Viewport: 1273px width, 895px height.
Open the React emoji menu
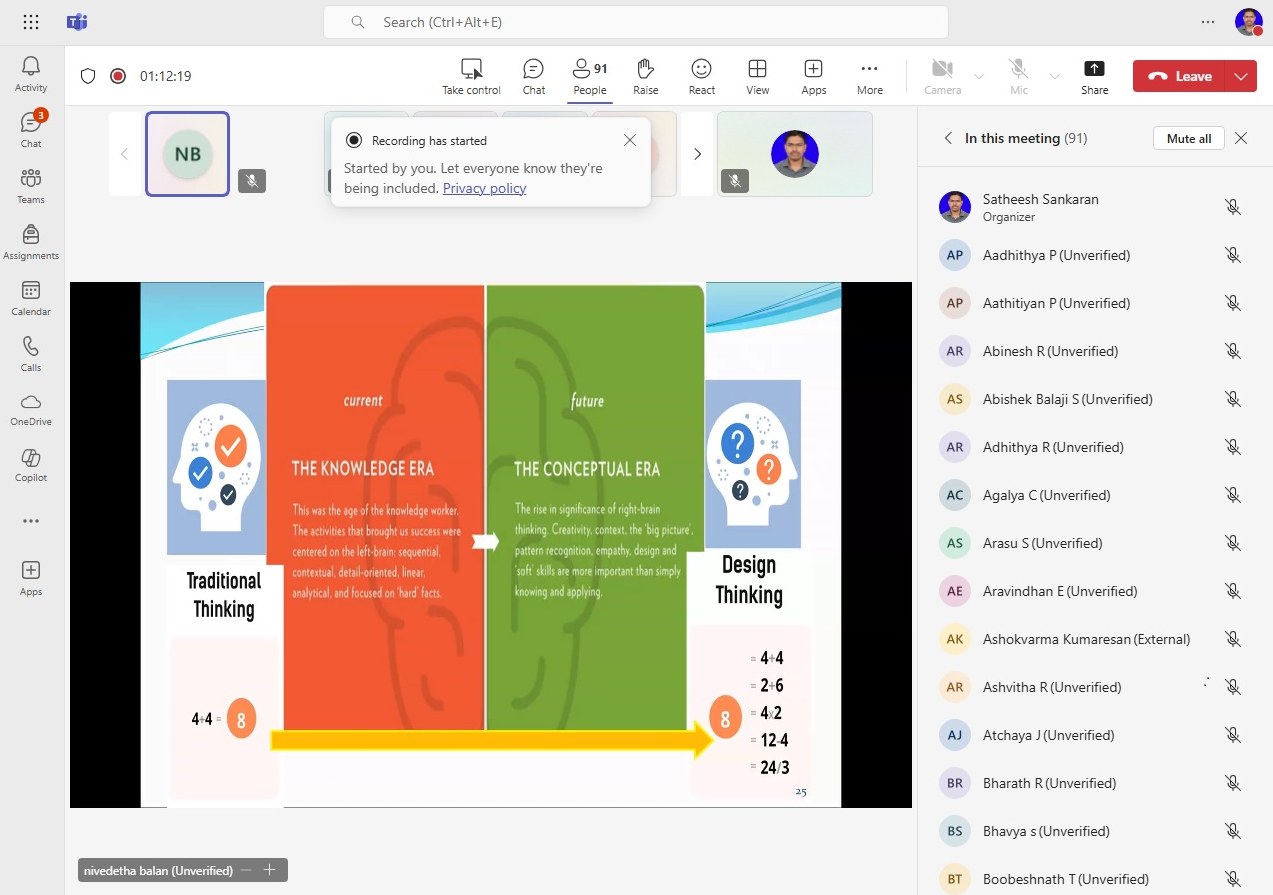pos(701,76)
